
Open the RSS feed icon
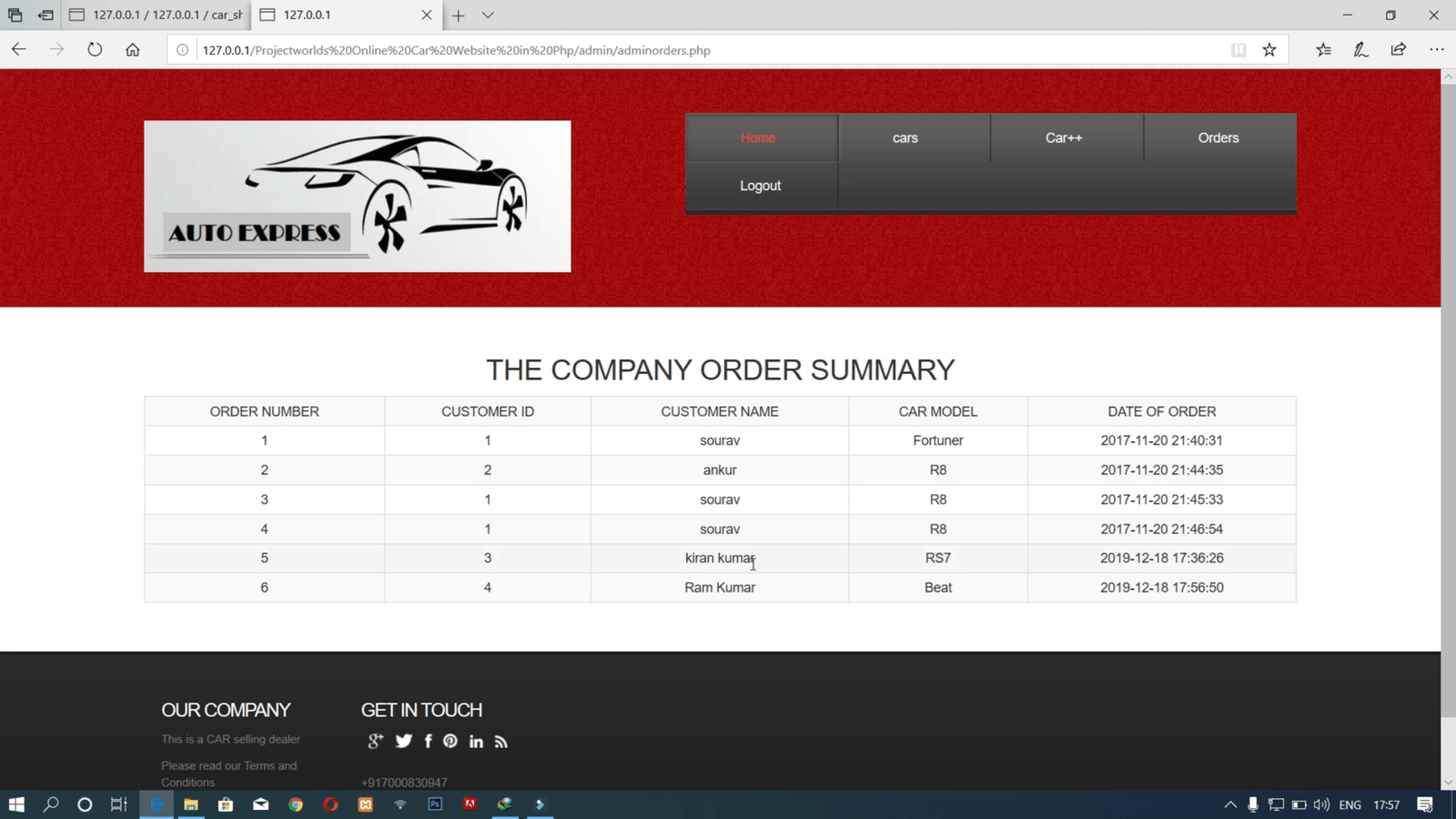tap(500, 742)
